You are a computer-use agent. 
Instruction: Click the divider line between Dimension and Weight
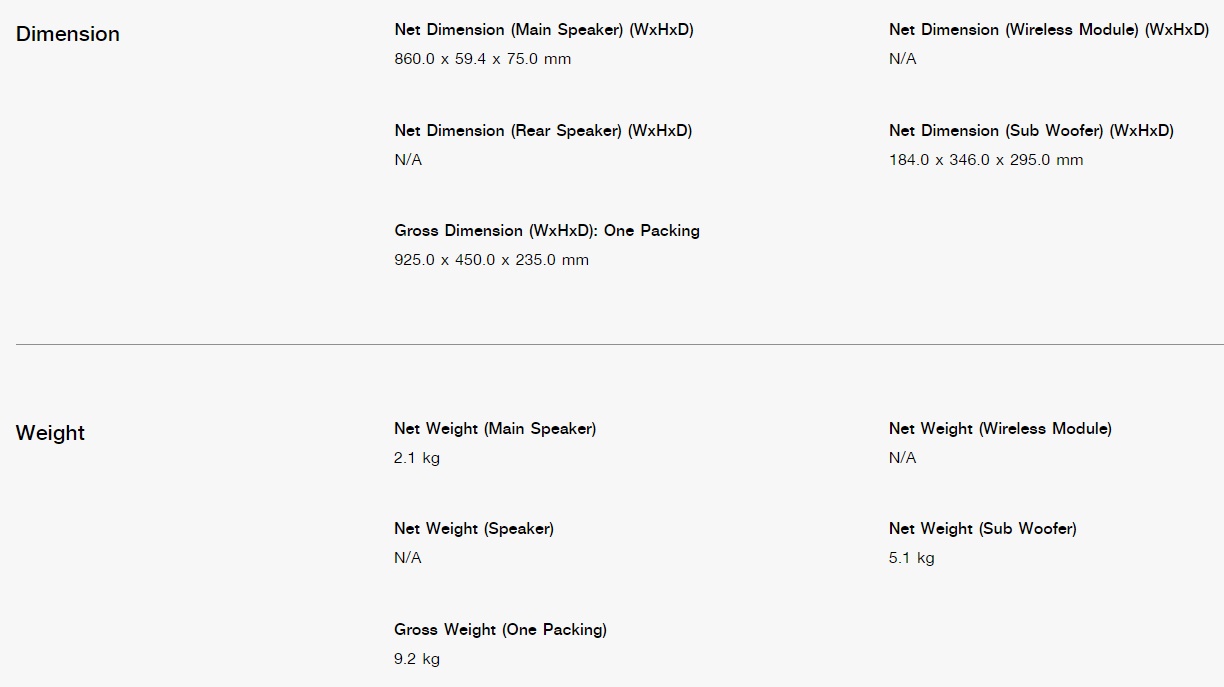pyautogui.click(x=620, y=344)
